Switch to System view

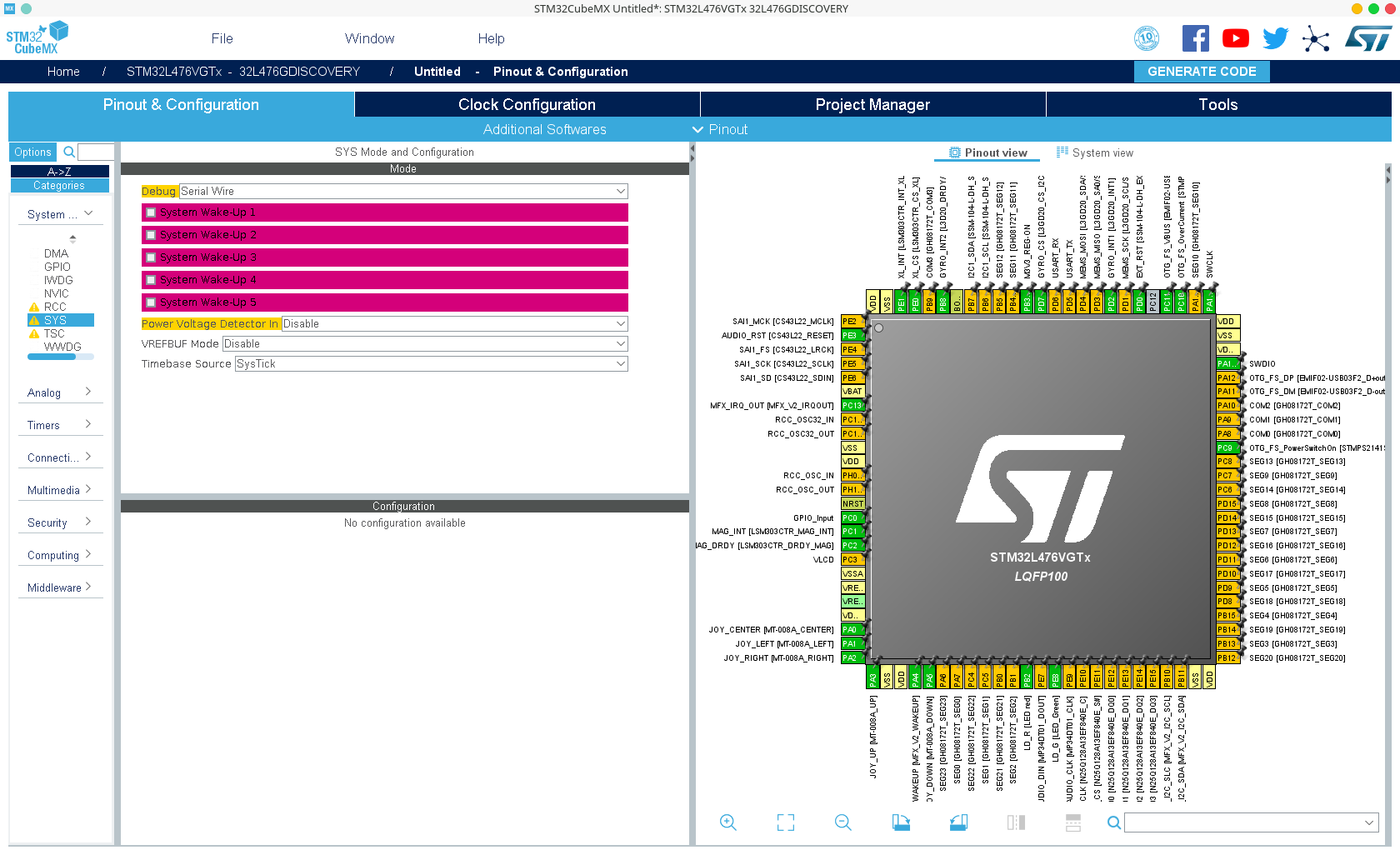1095,152
